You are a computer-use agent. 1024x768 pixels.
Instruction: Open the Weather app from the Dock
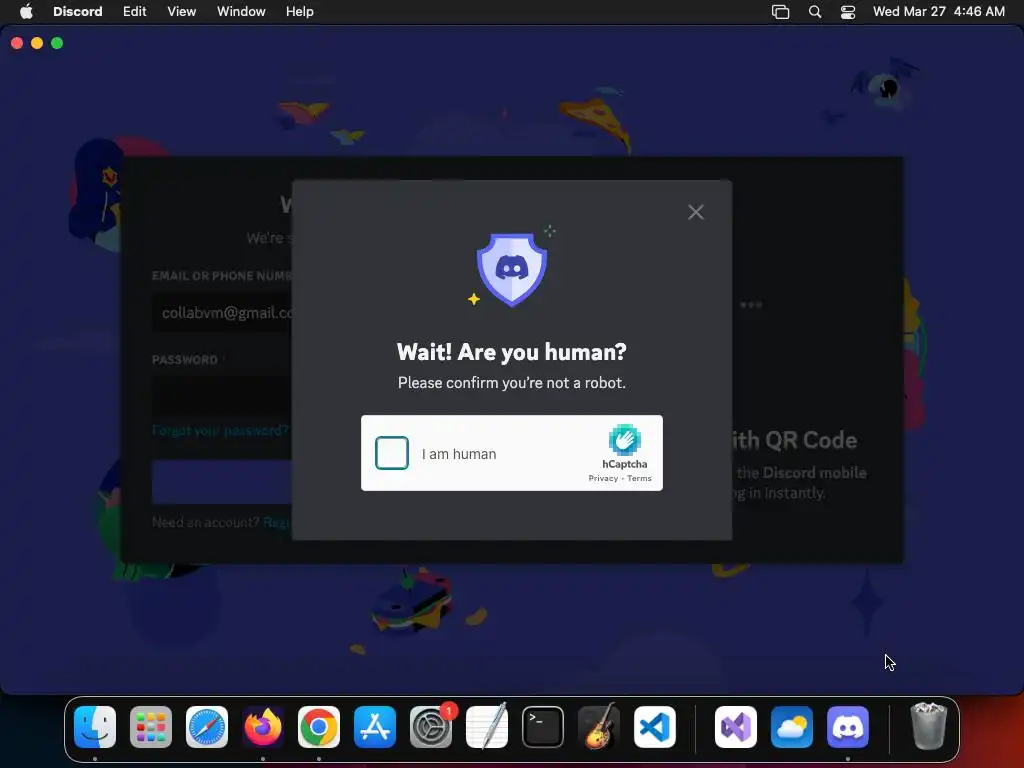coord(792,727)
